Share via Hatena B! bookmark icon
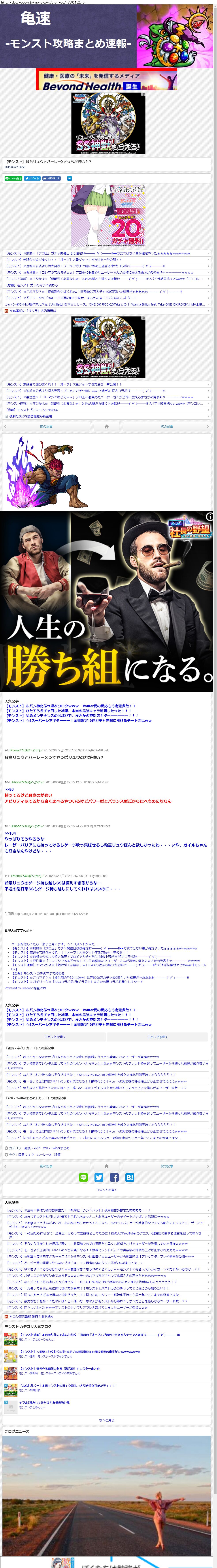Image resolution: width=217 pixels, height=1568 pixels. click(130, 1178)
